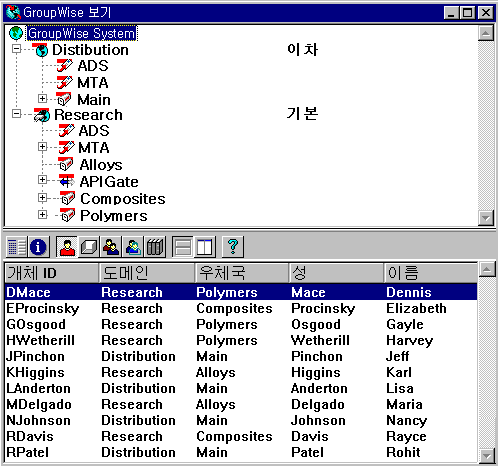
Task: Select the RPatel user row
Action: 241,452
